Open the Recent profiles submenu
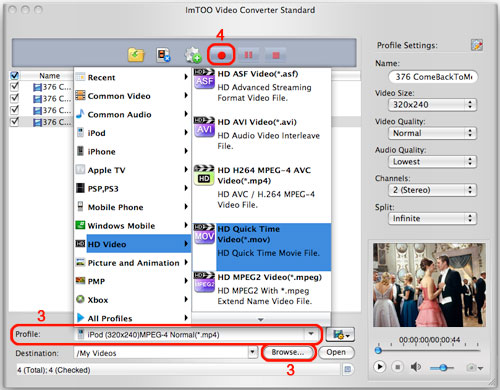This screenshot has height=390, width=500. coord(132,77)
